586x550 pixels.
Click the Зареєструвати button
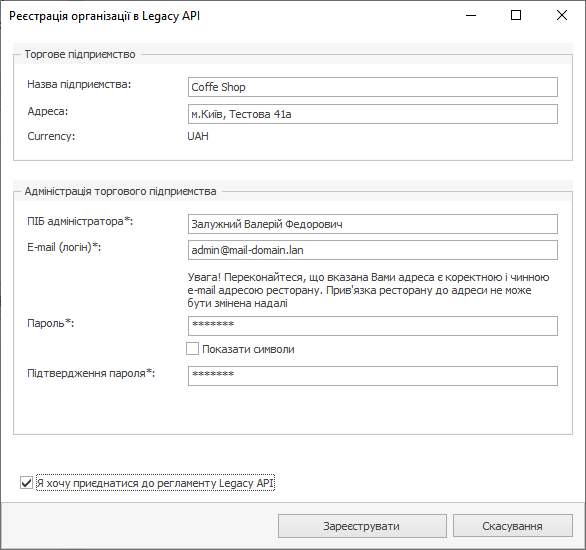point(362,526)
